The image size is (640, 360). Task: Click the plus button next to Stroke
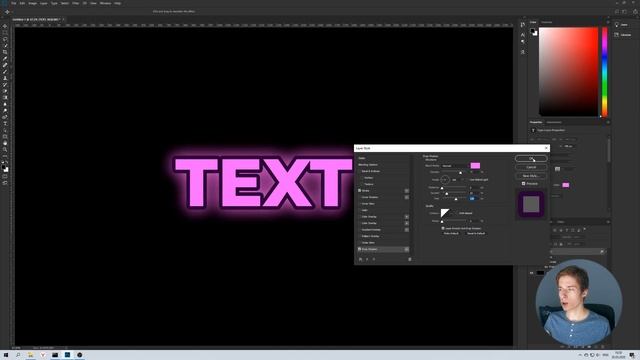coord(407,191)
